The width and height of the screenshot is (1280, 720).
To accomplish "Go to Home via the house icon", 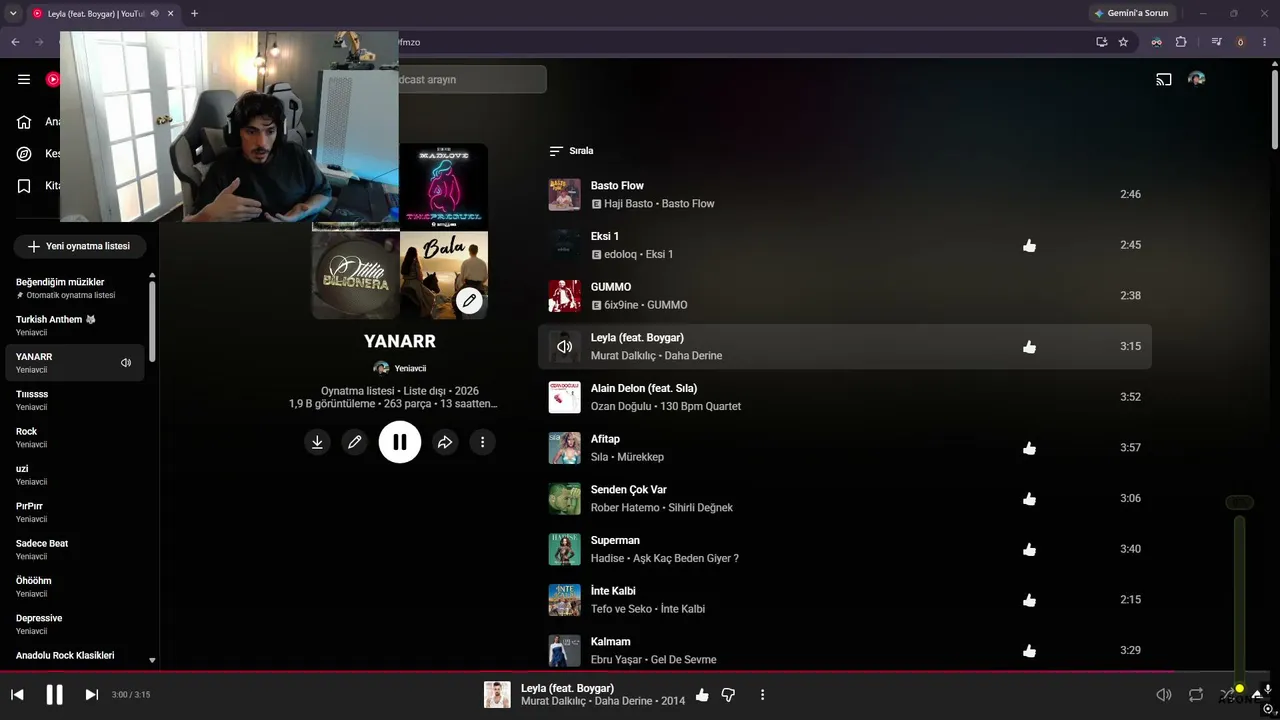I will [x=24, y=122].
